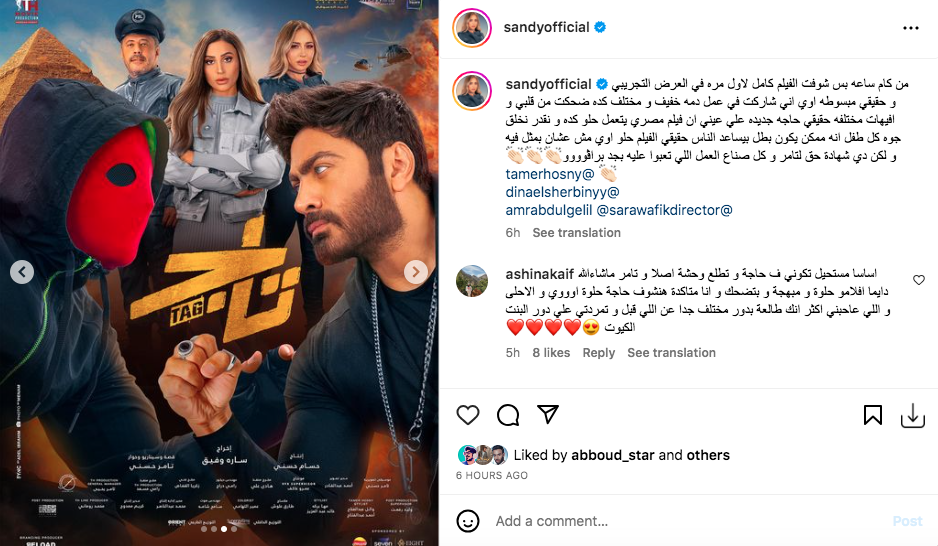This screenshot has height=546, width=938.
Task: Open comments via the speech bubble icon
Action: point(508,414)
